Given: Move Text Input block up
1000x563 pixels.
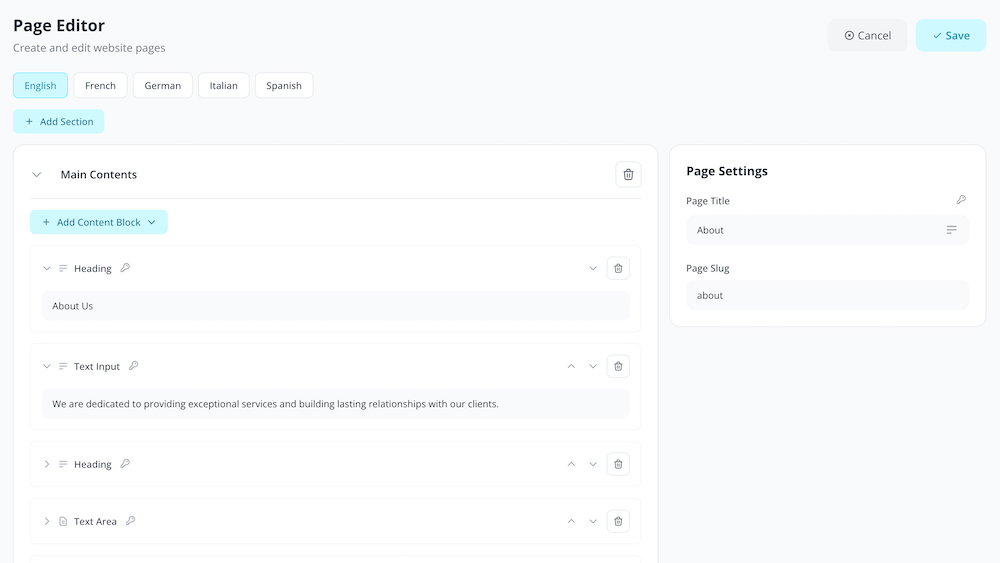Looking at the screenshot, I should [571, 366].
